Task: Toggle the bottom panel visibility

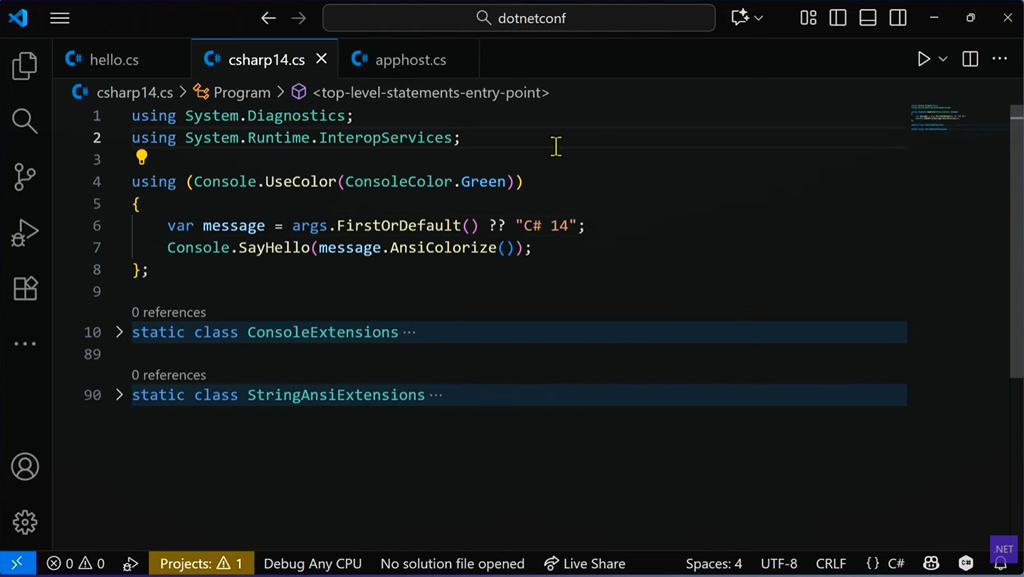Action: (x=868, y=18)
